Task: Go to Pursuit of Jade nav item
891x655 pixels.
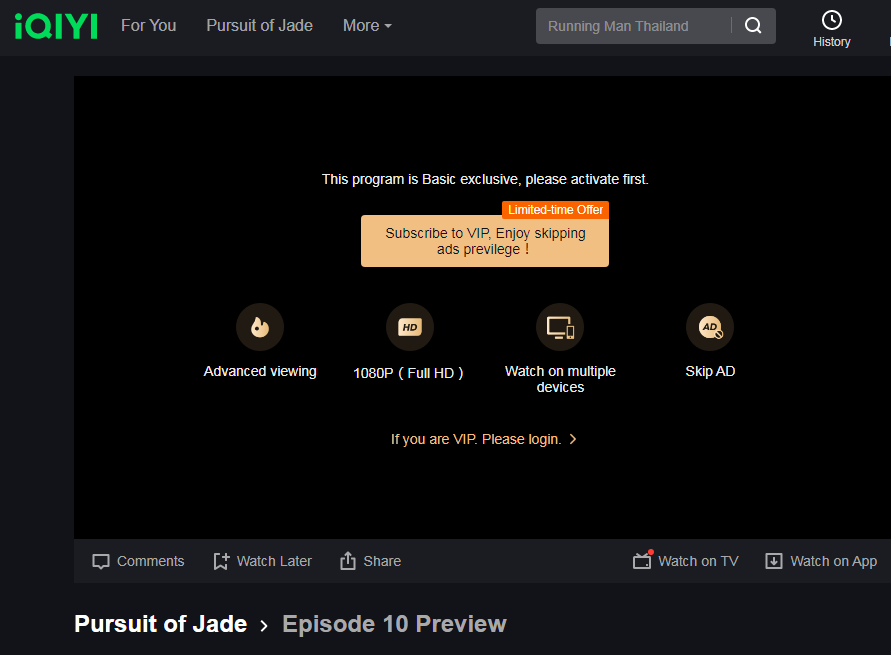Action: pyautogui.click(x=259, y=26)
